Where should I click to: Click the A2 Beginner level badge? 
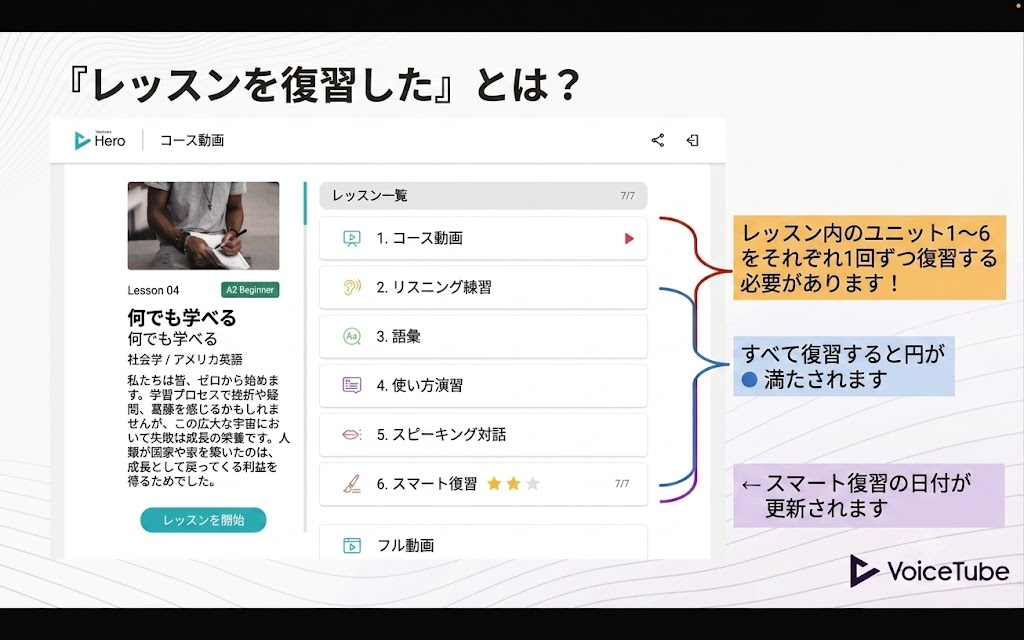pyautogui.click(x=250, y=290)
